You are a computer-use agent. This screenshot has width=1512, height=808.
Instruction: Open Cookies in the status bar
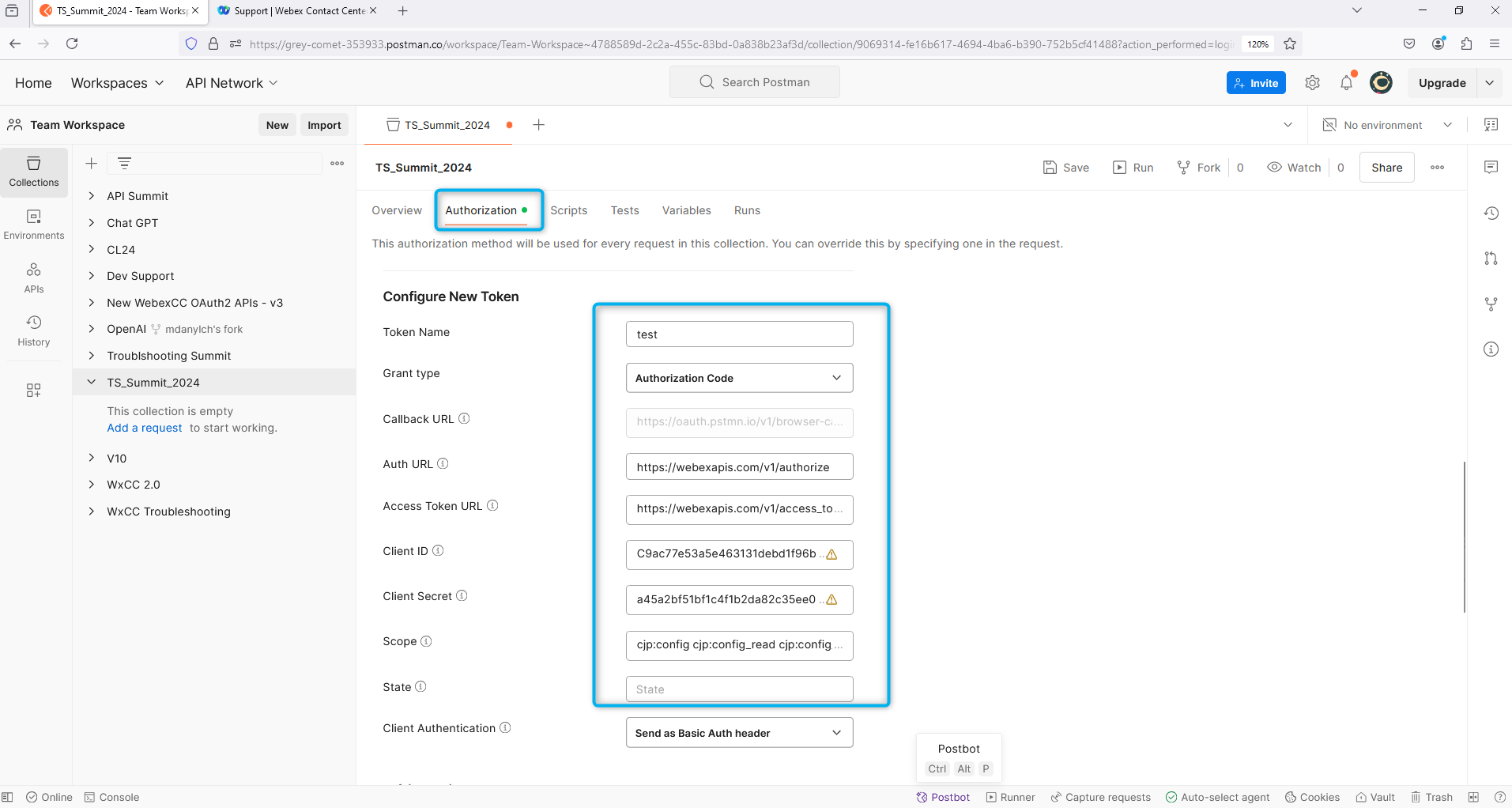point(1312,797)
